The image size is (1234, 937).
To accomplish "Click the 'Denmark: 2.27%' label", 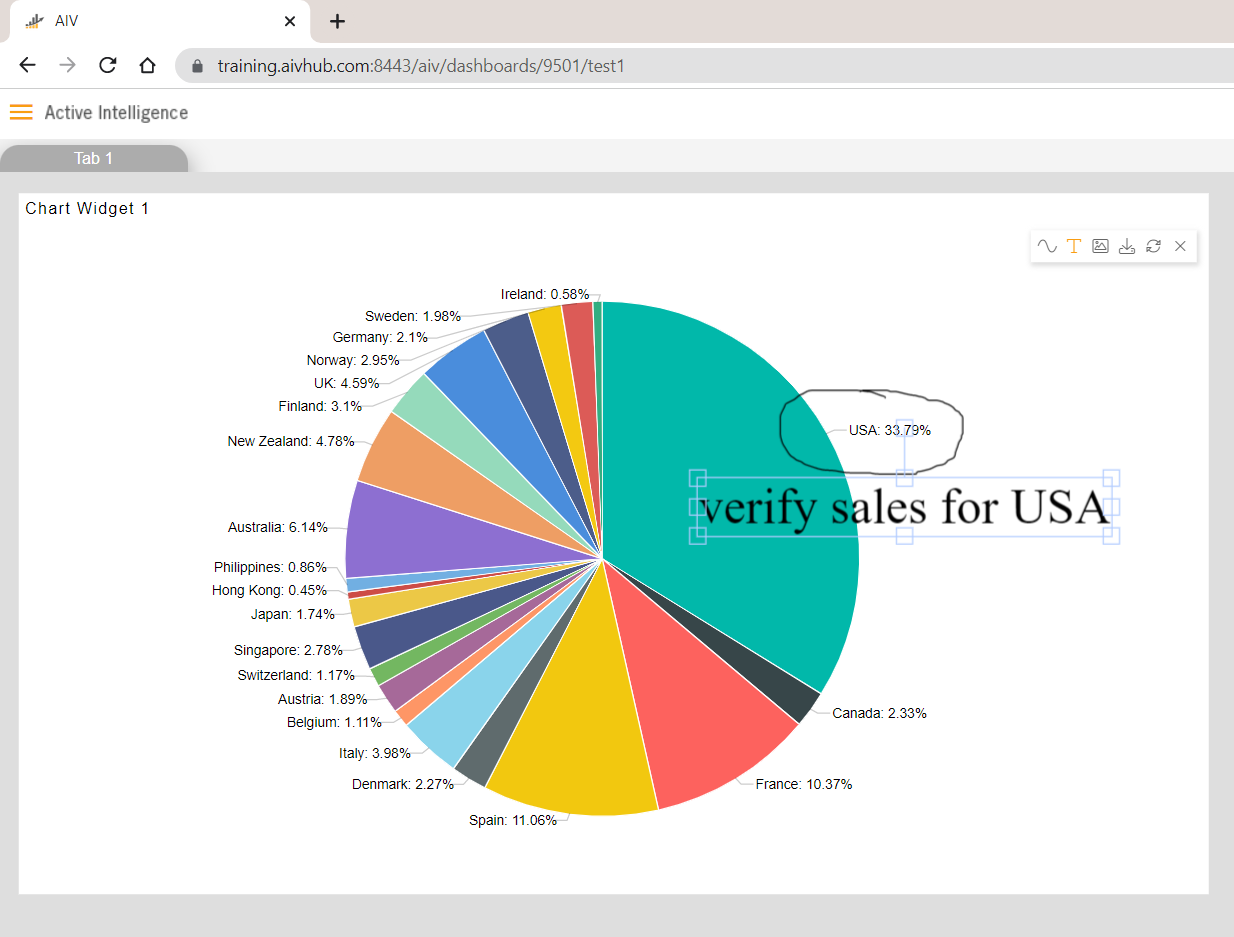I will (403, 784).
